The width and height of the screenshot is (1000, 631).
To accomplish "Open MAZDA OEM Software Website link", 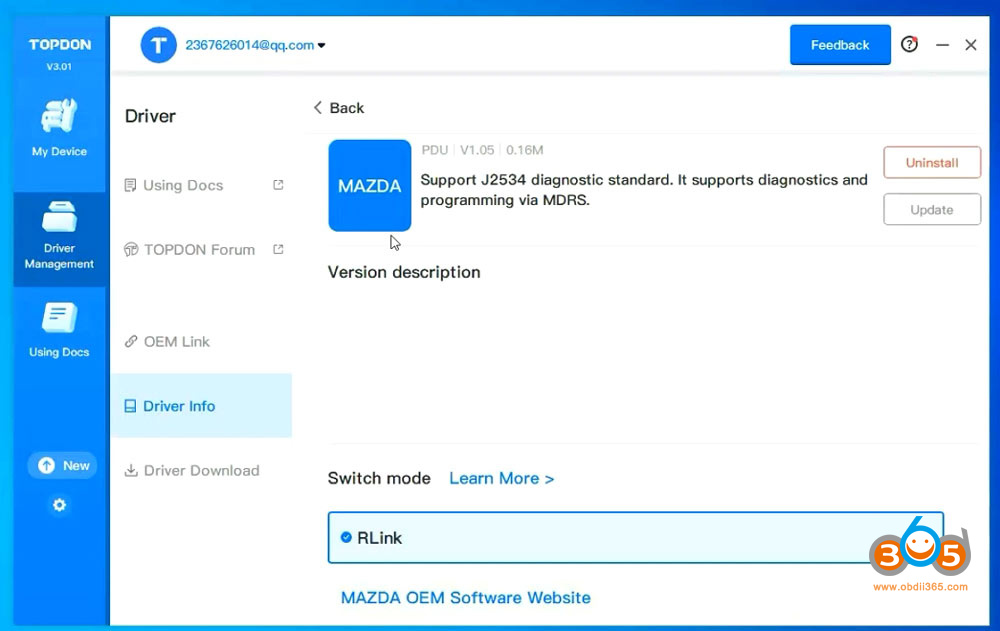I will 466,598.
